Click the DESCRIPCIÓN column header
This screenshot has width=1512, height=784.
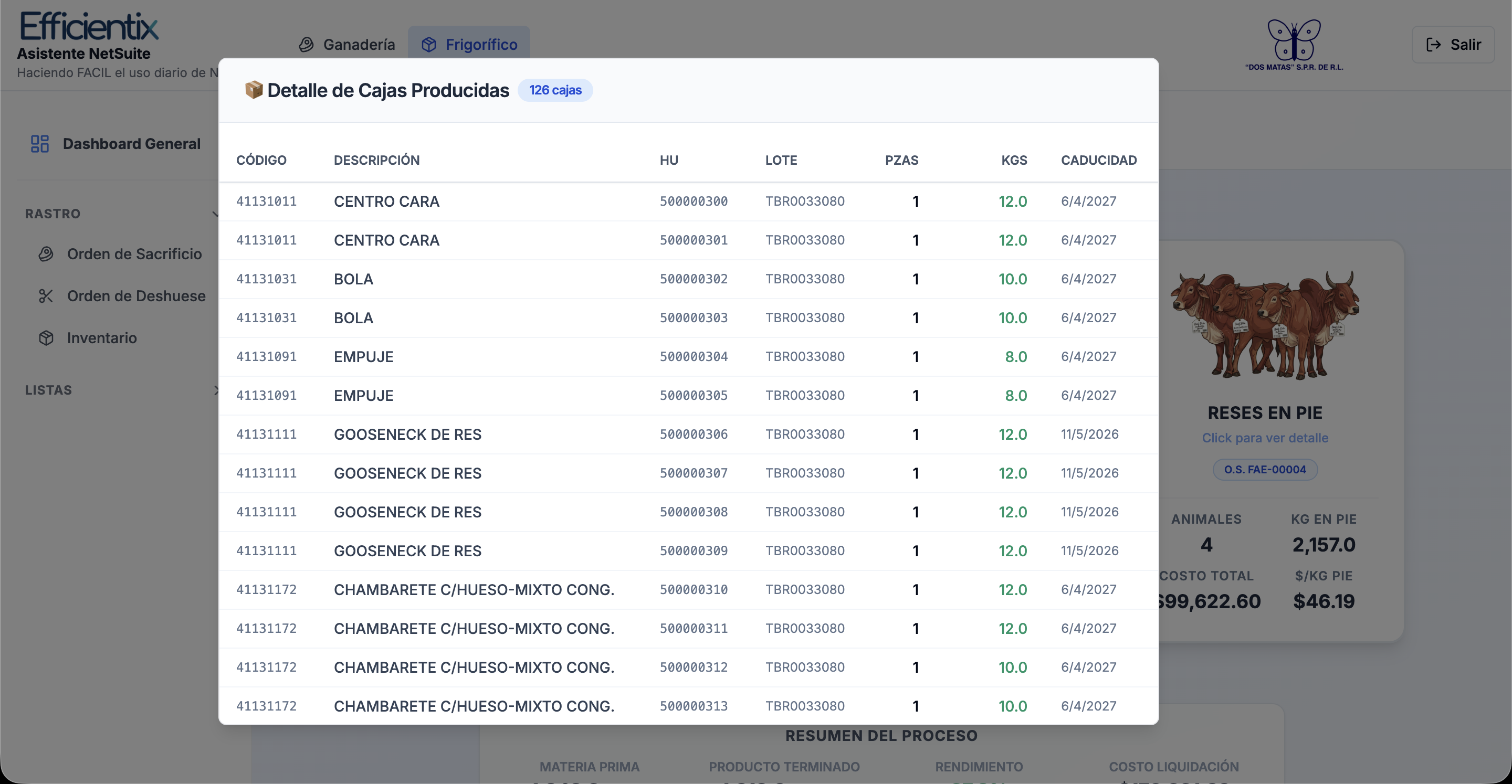(x=377, y=160)
